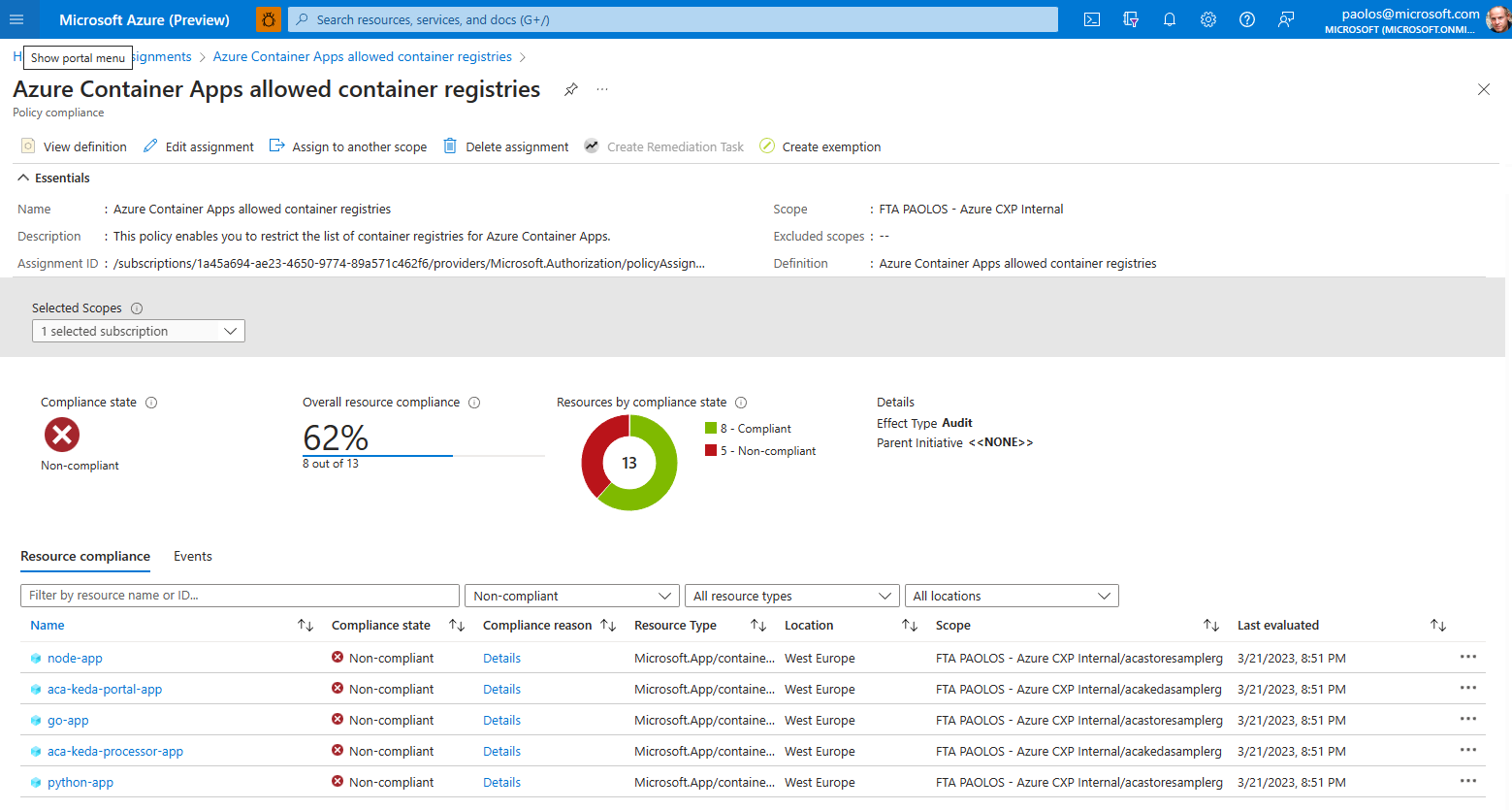Viewport: 1512px width, 810px height.
Task: Click the paolos account avatar
Action: pyautogui.click(x=1497, y=19)
